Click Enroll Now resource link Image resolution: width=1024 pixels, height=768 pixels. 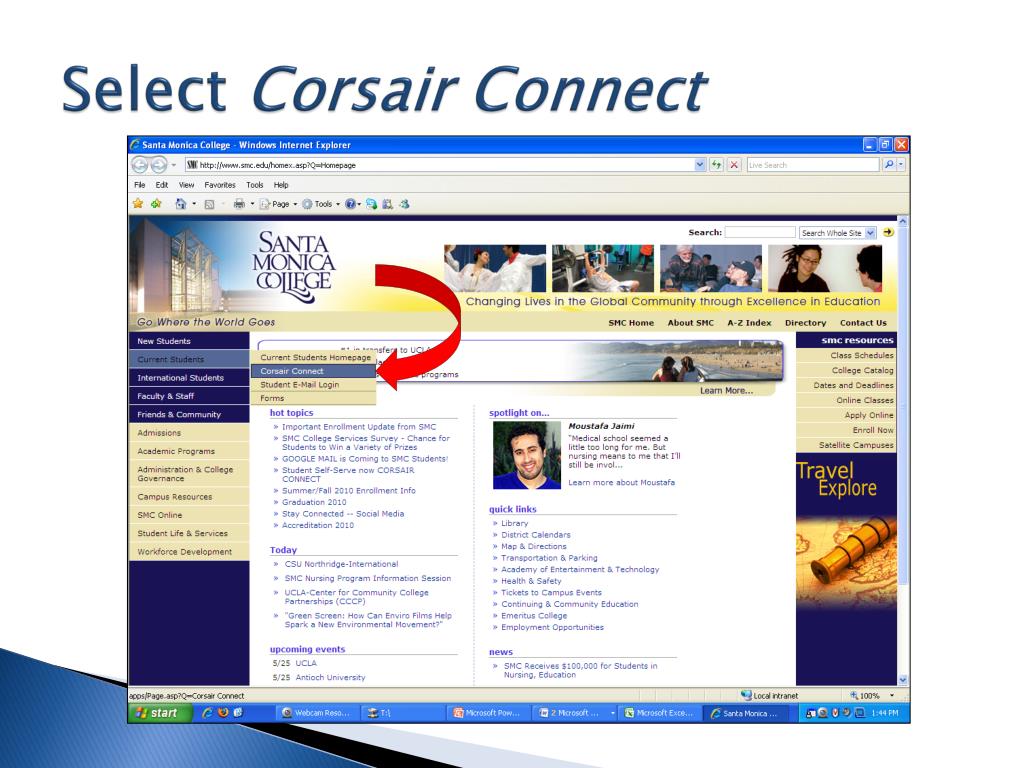873,430
